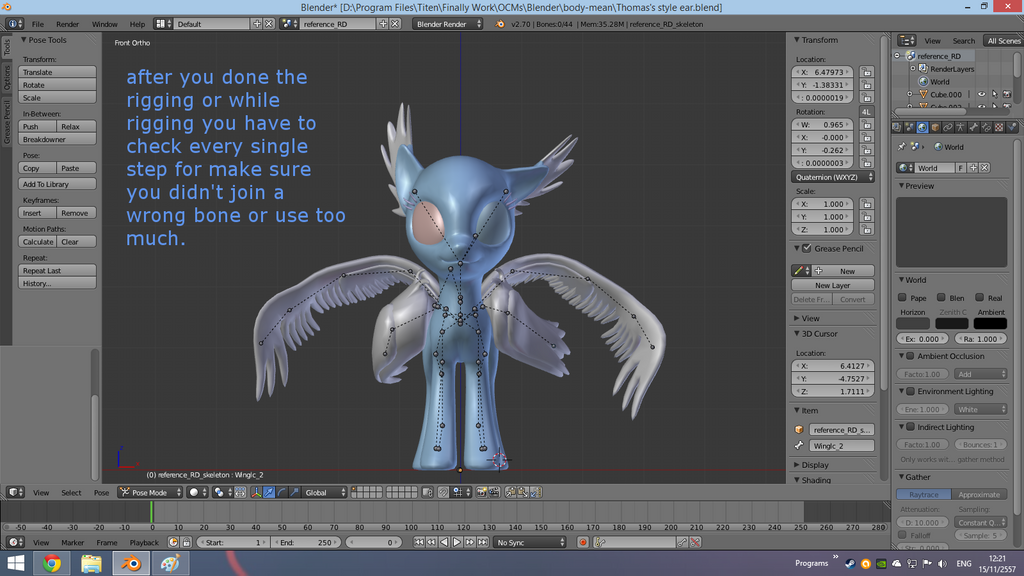The height and width of the screenshot is (576, 1024).
Task: Open the Pose menu in viewport header
Action: [101, 492]
